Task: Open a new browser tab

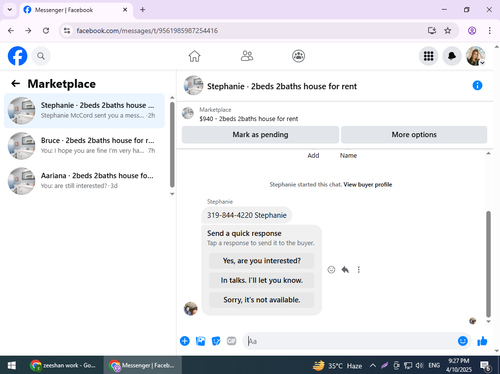Action: [142, 10]
